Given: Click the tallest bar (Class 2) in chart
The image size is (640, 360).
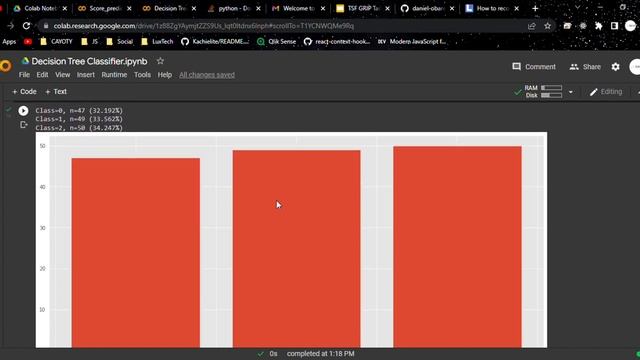Looking at the screenshot, I should 458,247.
